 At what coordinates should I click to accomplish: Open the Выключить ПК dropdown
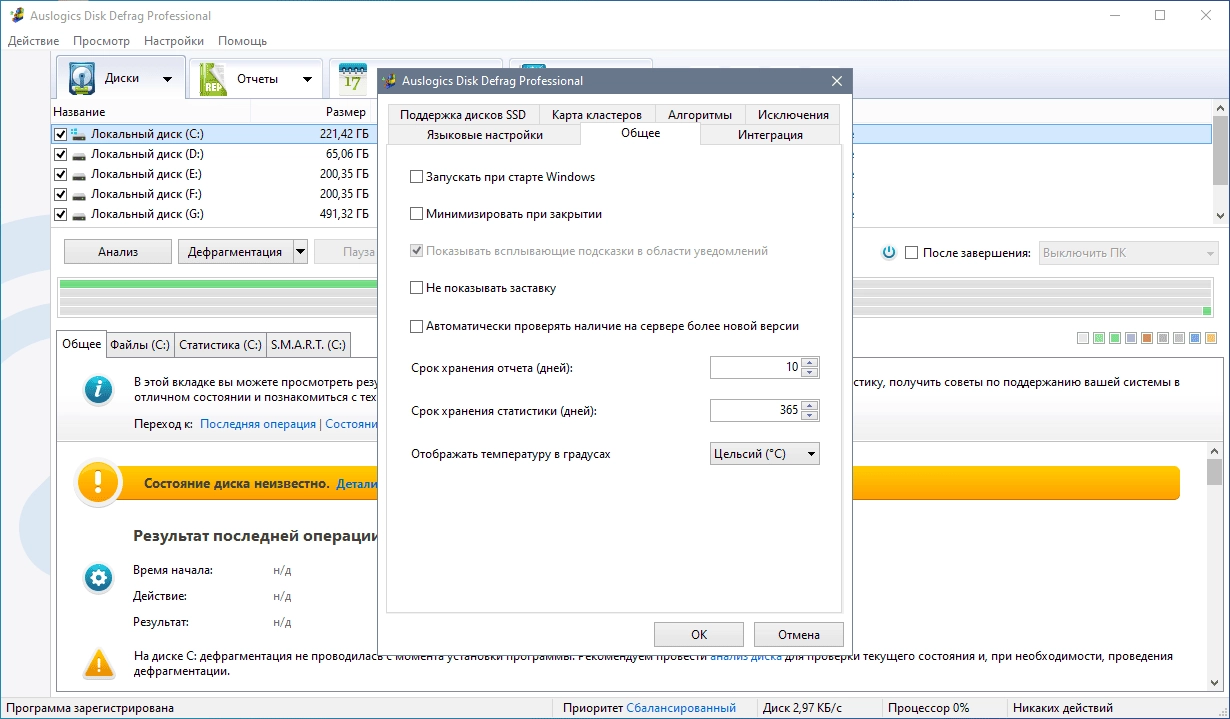[1128, 253]
